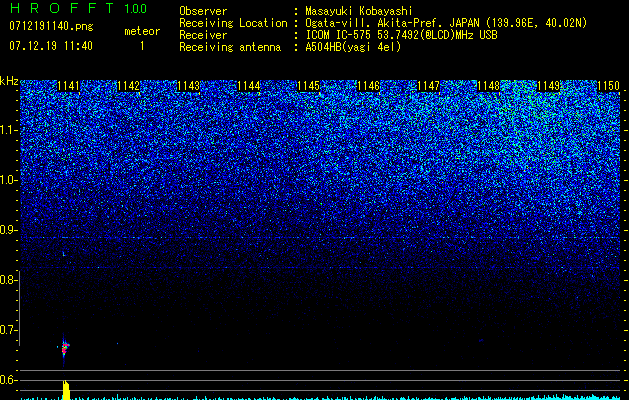Click the ICOM IC-575 receiver text
Viewport: 629px width, 400px height.
coord(402,35)
